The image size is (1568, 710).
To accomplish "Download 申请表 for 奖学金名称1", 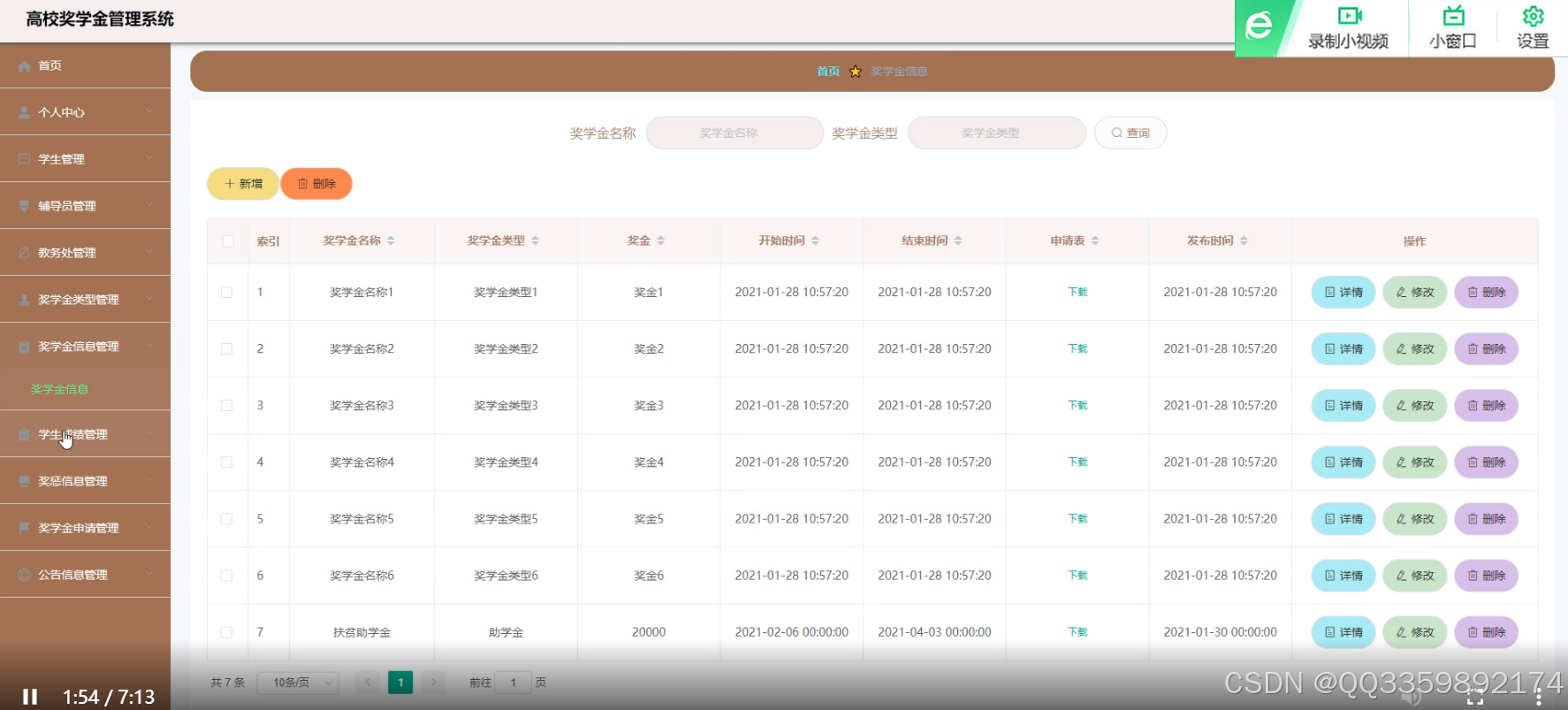I will 1077,293.
